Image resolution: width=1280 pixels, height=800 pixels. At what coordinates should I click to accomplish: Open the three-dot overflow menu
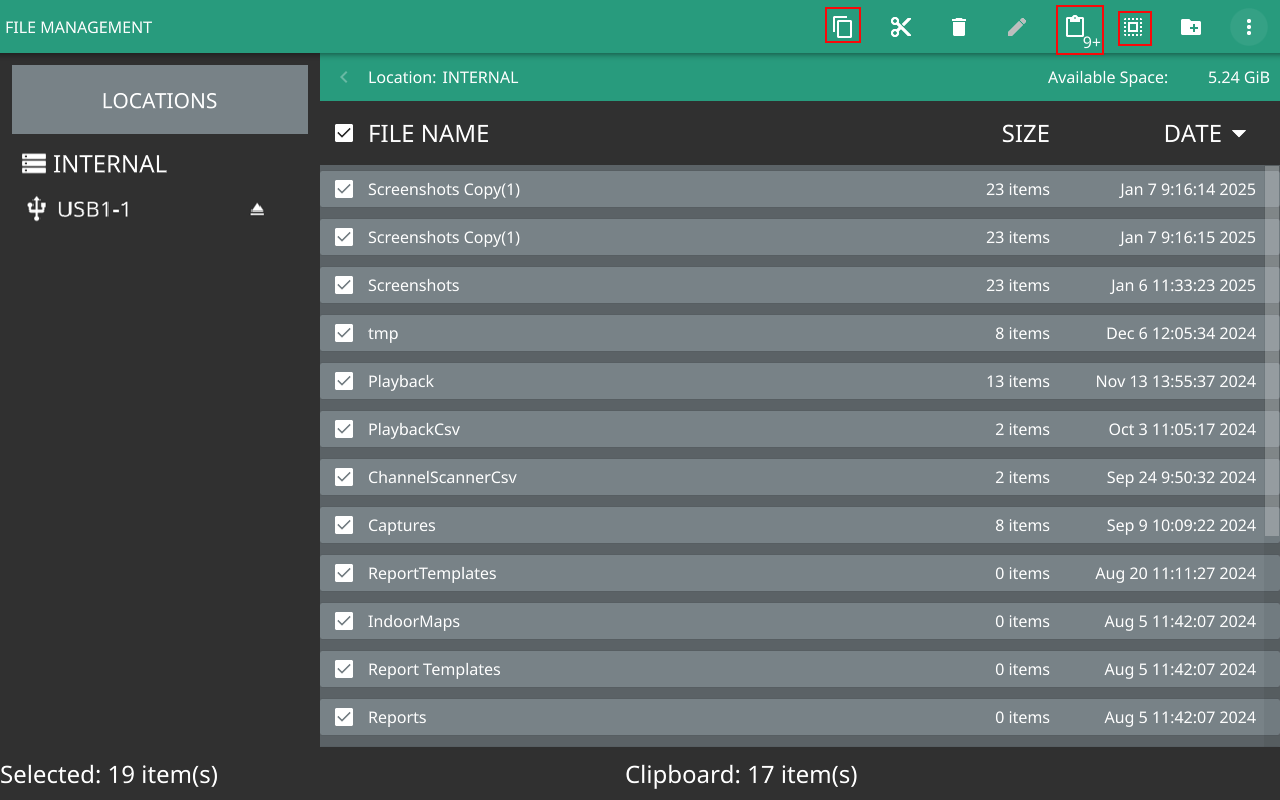coord(1249,27)
